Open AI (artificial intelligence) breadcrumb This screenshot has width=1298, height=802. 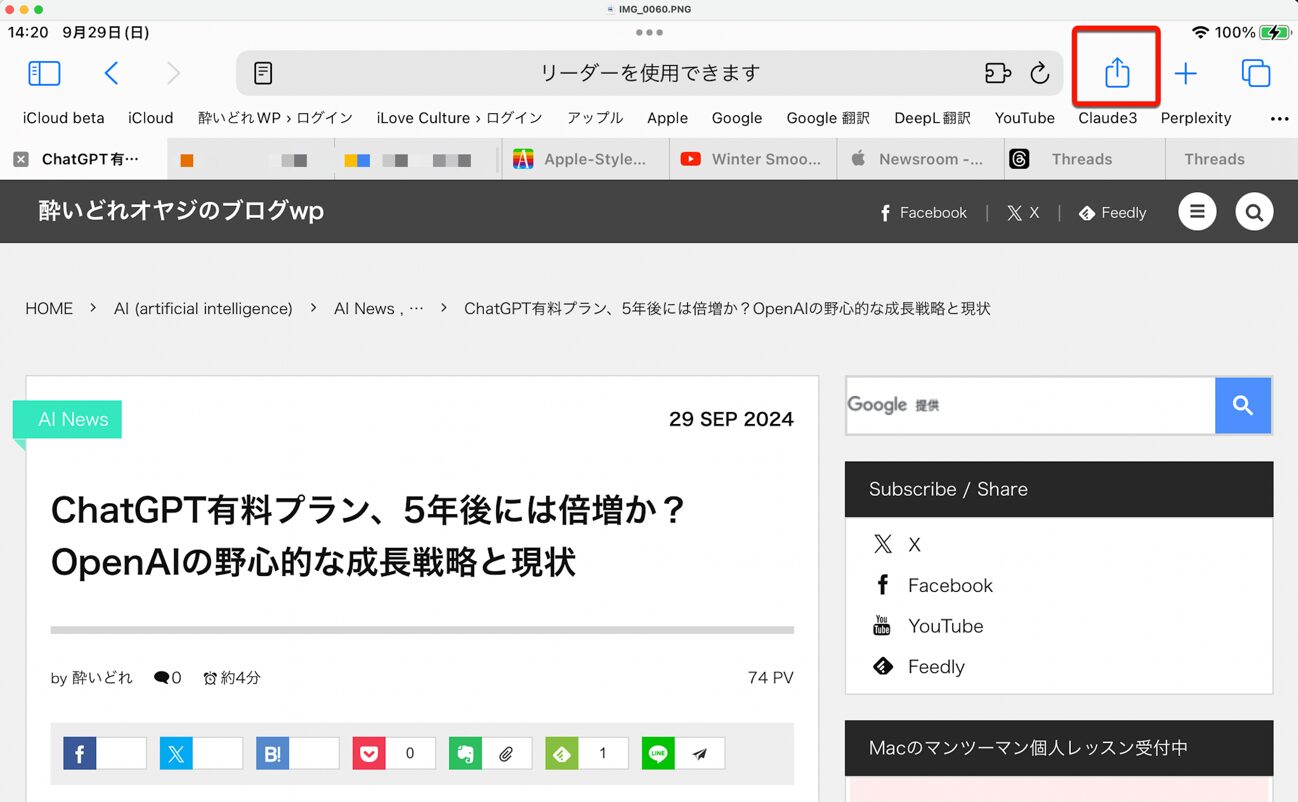point(203,309)
